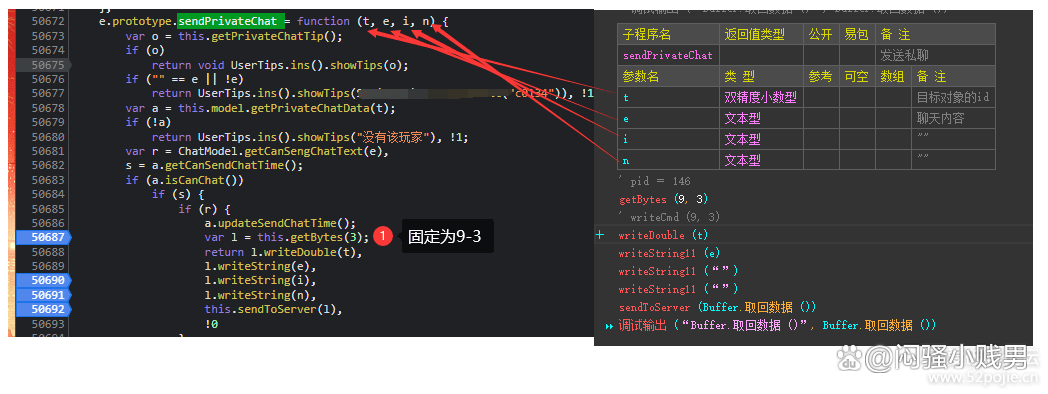Select parameter name e in the table
Image resolution: width=1048 pixels, height=394 pixels.
tap(668, 118)
